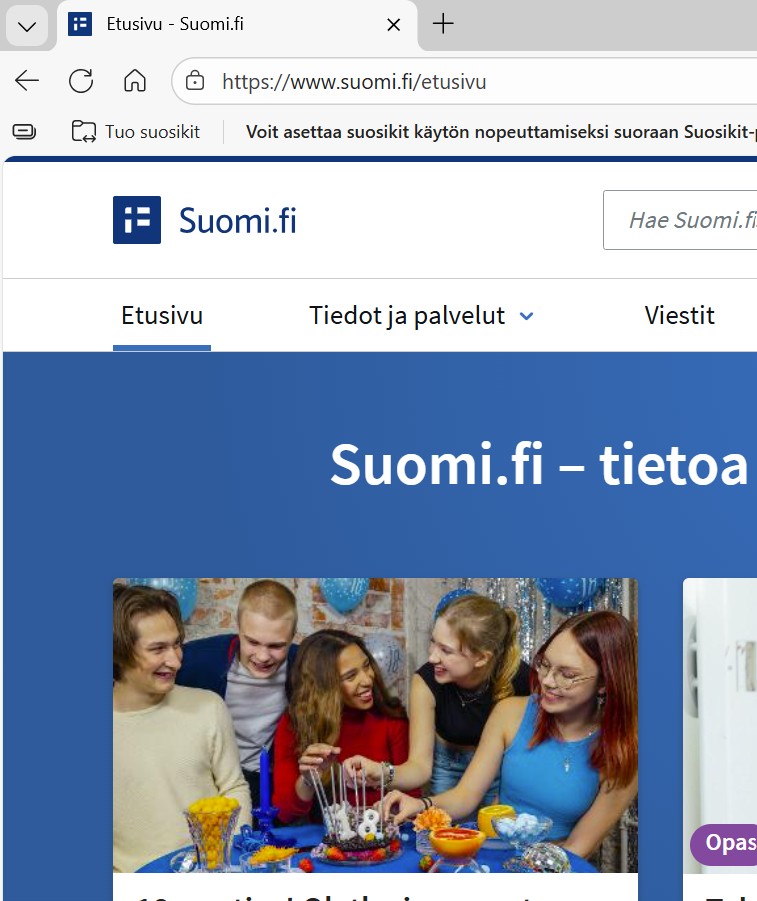Open the browser home page icon
Viewport: 757px width, 901px height.
pos(135,80)
